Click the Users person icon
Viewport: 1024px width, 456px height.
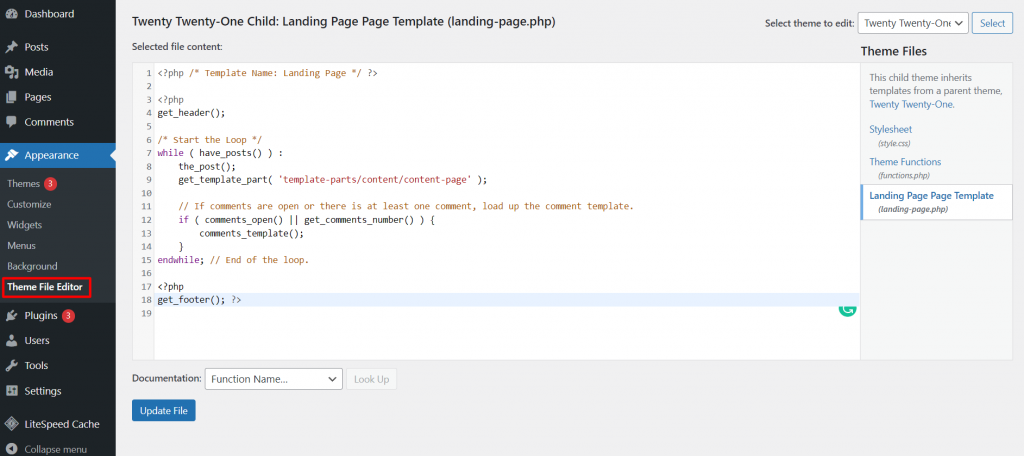[x=12, y=341]
